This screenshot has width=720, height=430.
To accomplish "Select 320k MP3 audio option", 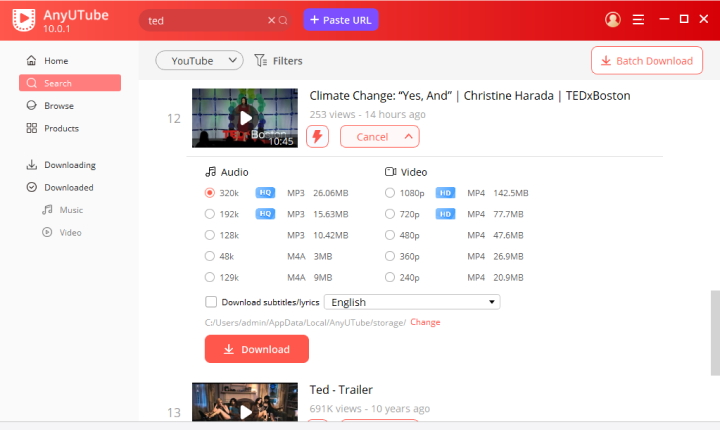I will pos(210,193).
